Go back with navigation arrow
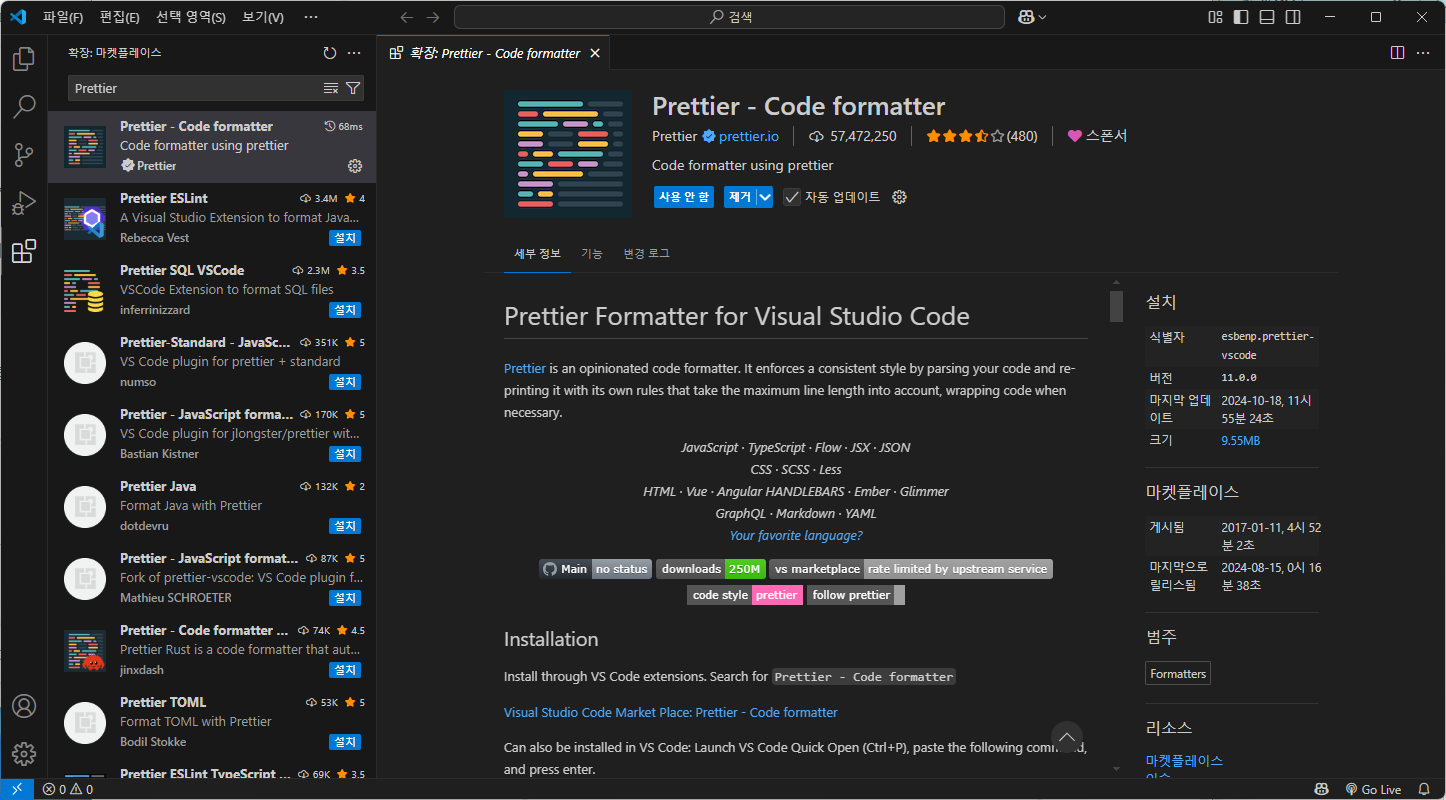This screenshot has height=800, width=1446. pos(406,17)
